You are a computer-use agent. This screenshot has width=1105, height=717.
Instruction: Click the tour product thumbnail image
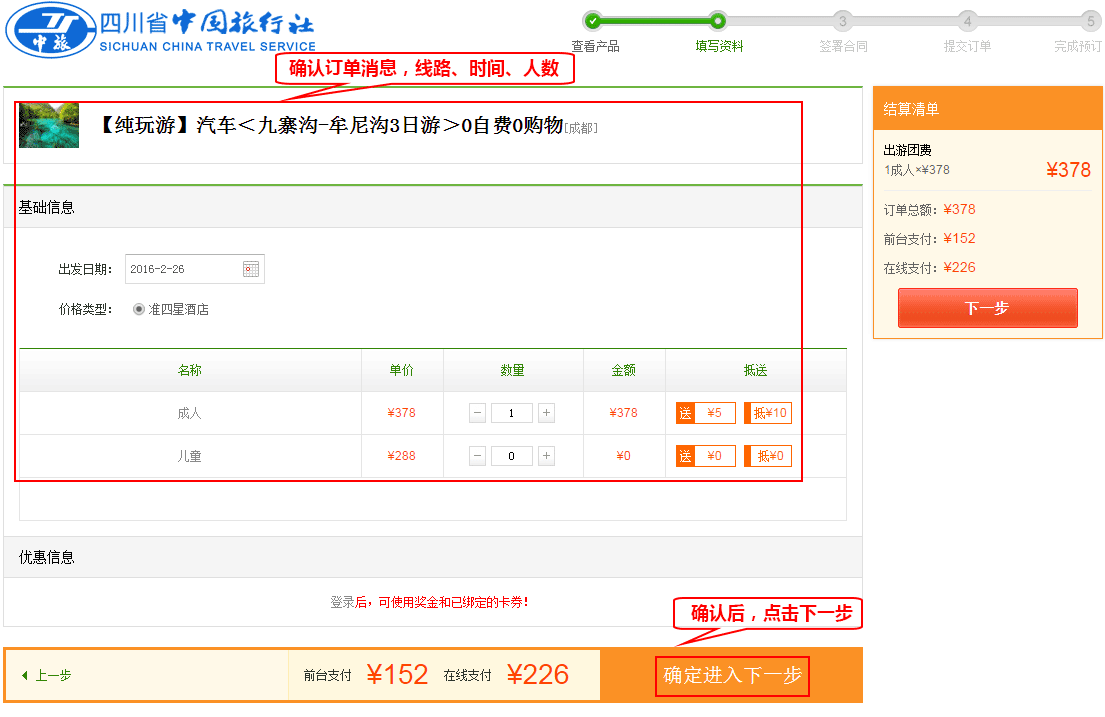point(47,125)
